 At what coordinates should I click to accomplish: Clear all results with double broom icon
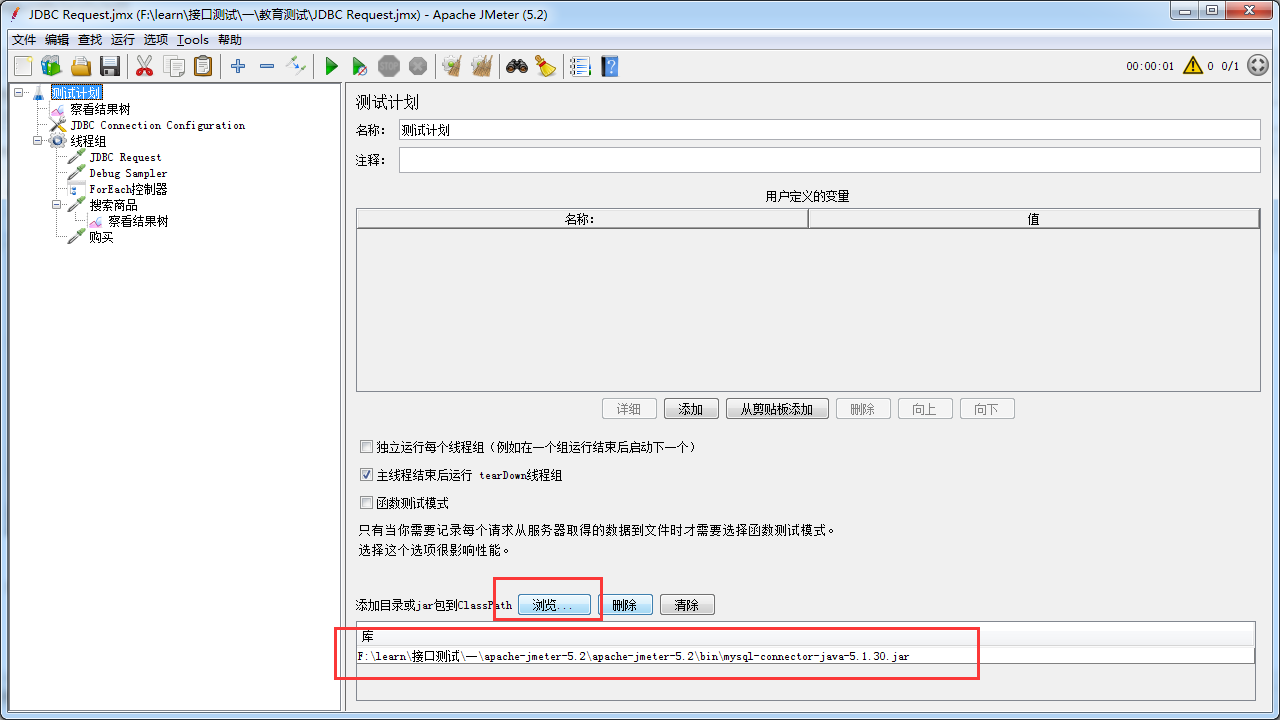[482, 66]
